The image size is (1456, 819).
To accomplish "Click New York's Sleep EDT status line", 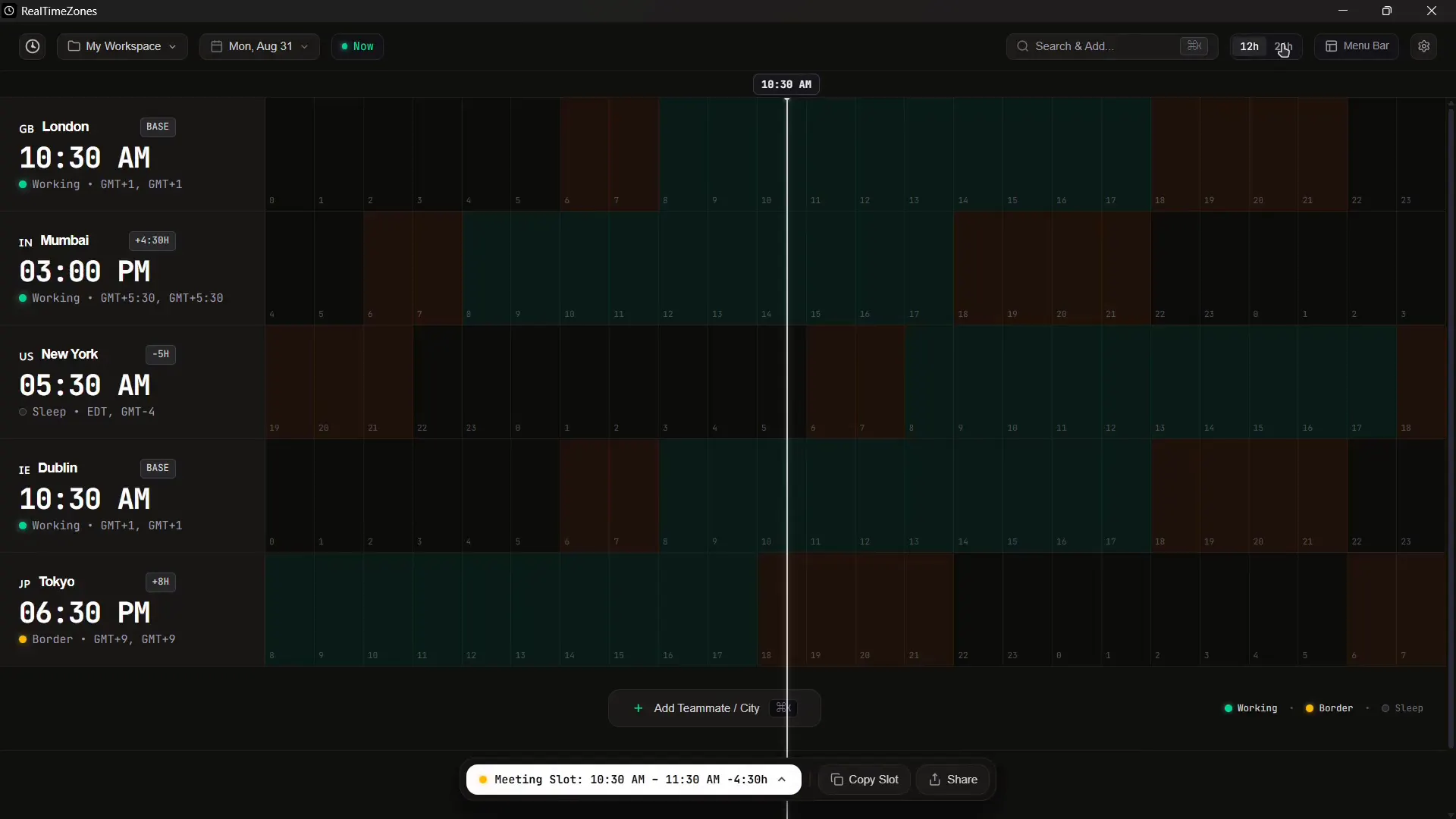I will pyautogui.click(x=87, y=412).
